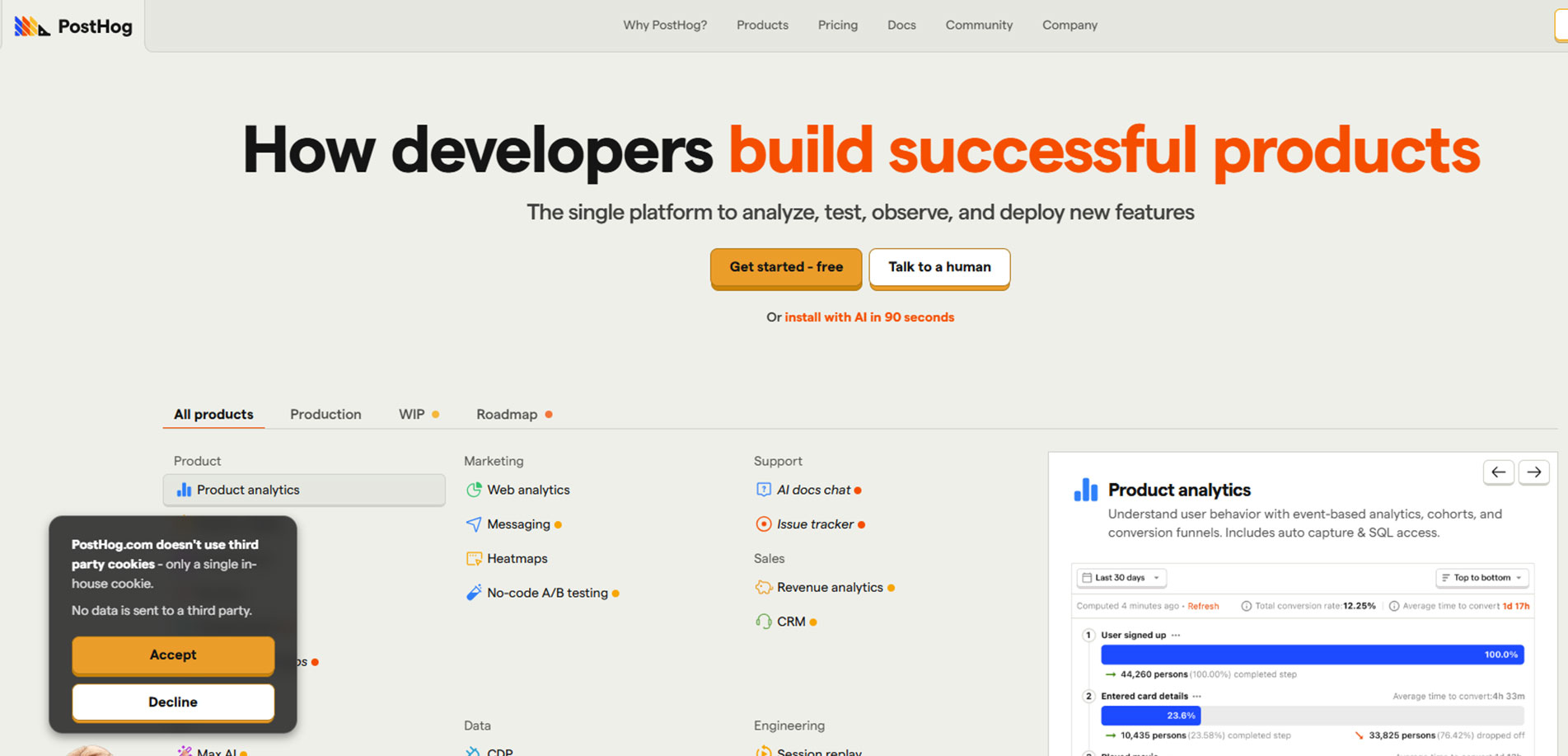Screen dimensions: 1568x756
Task: Click the Revenue analytics piggy bank icon
Action: [x=764, y=587]
